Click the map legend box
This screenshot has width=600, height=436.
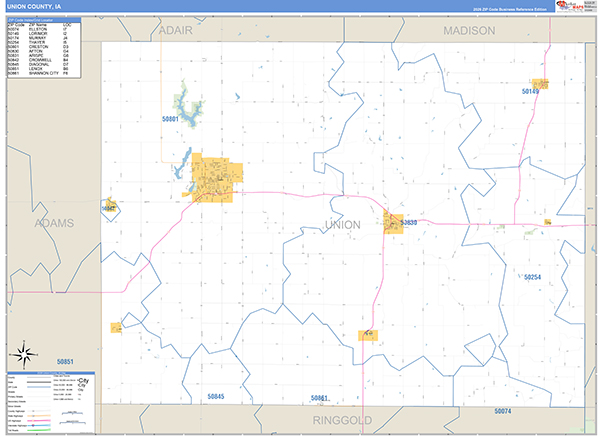[x=51, y=402]
